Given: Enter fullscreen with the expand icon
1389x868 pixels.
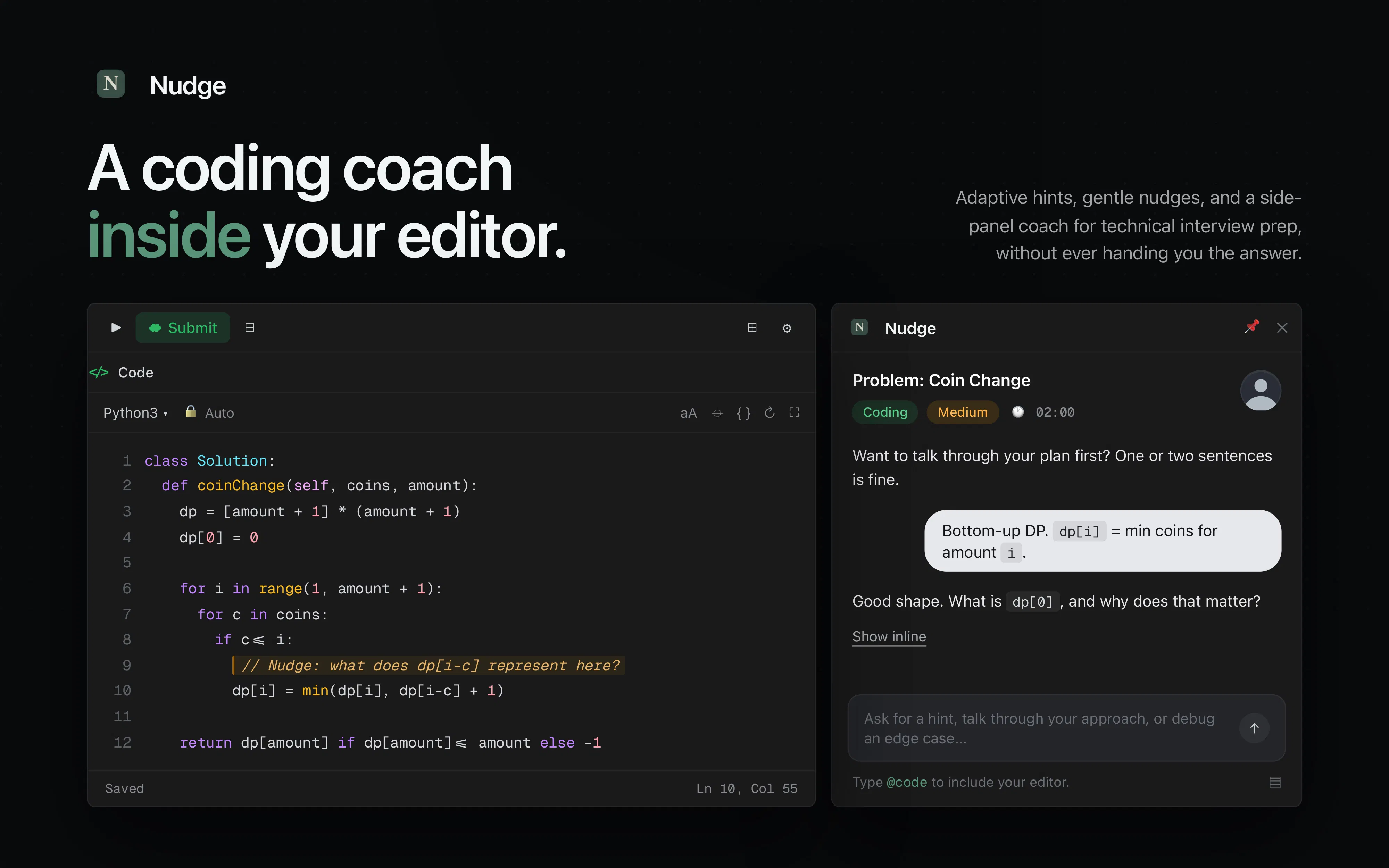Looking at the screenshot, I should [795, 412].
